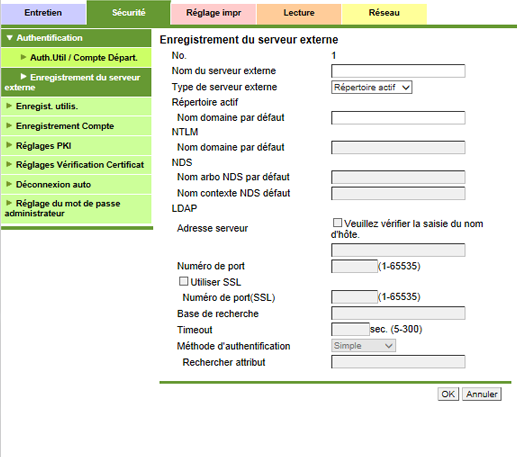Select Enregistrement du serveur externe menu item
The height and width of the screenshot is (457, 517).
[76, 82]
